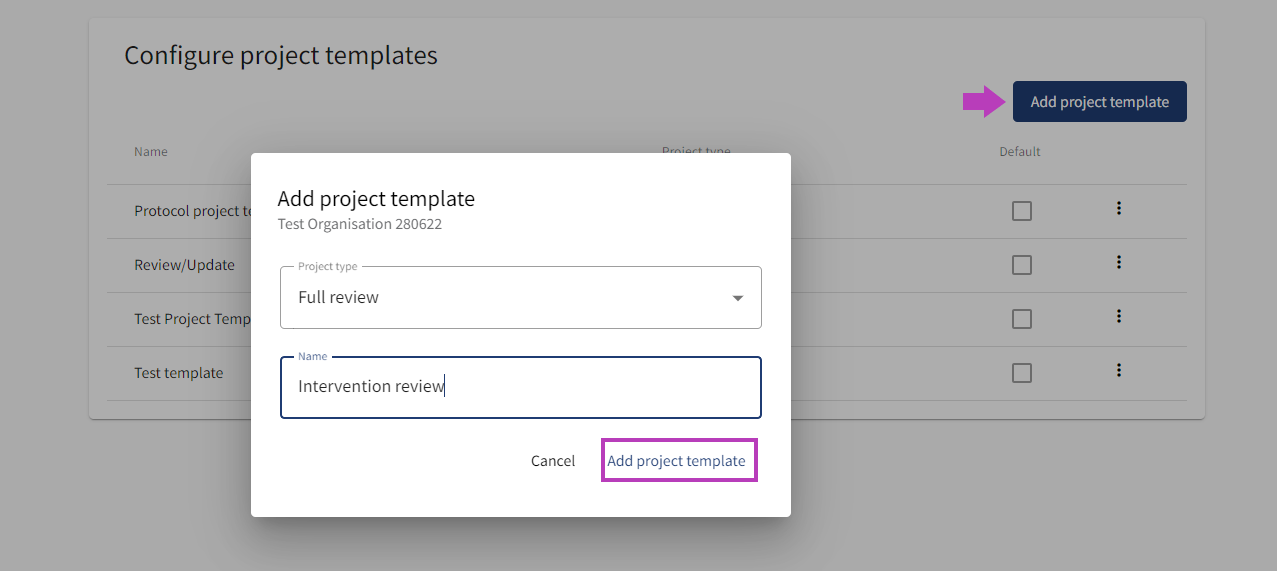Confirm with the dialog's Add project template button
The image size is (1277, 571).
pyautogui.click(x=677, y=461)
